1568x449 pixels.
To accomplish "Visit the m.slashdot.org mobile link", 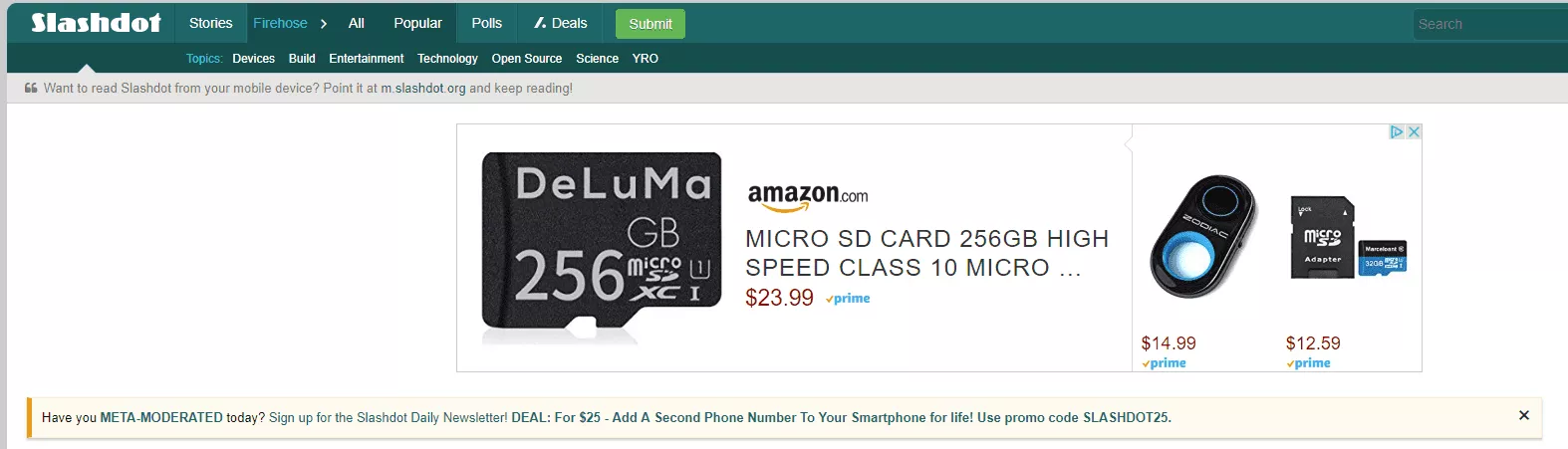I will (423, 89).
